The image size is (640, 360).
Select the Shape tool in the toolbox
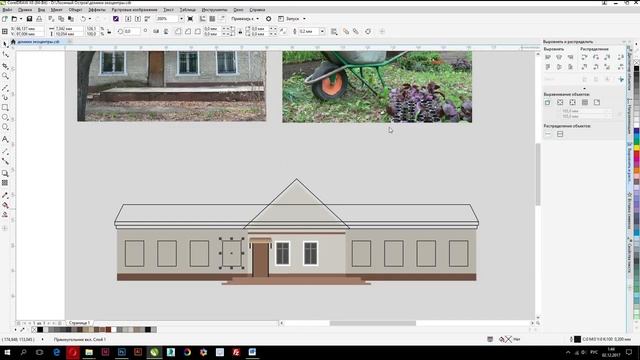tap(5, 54)
